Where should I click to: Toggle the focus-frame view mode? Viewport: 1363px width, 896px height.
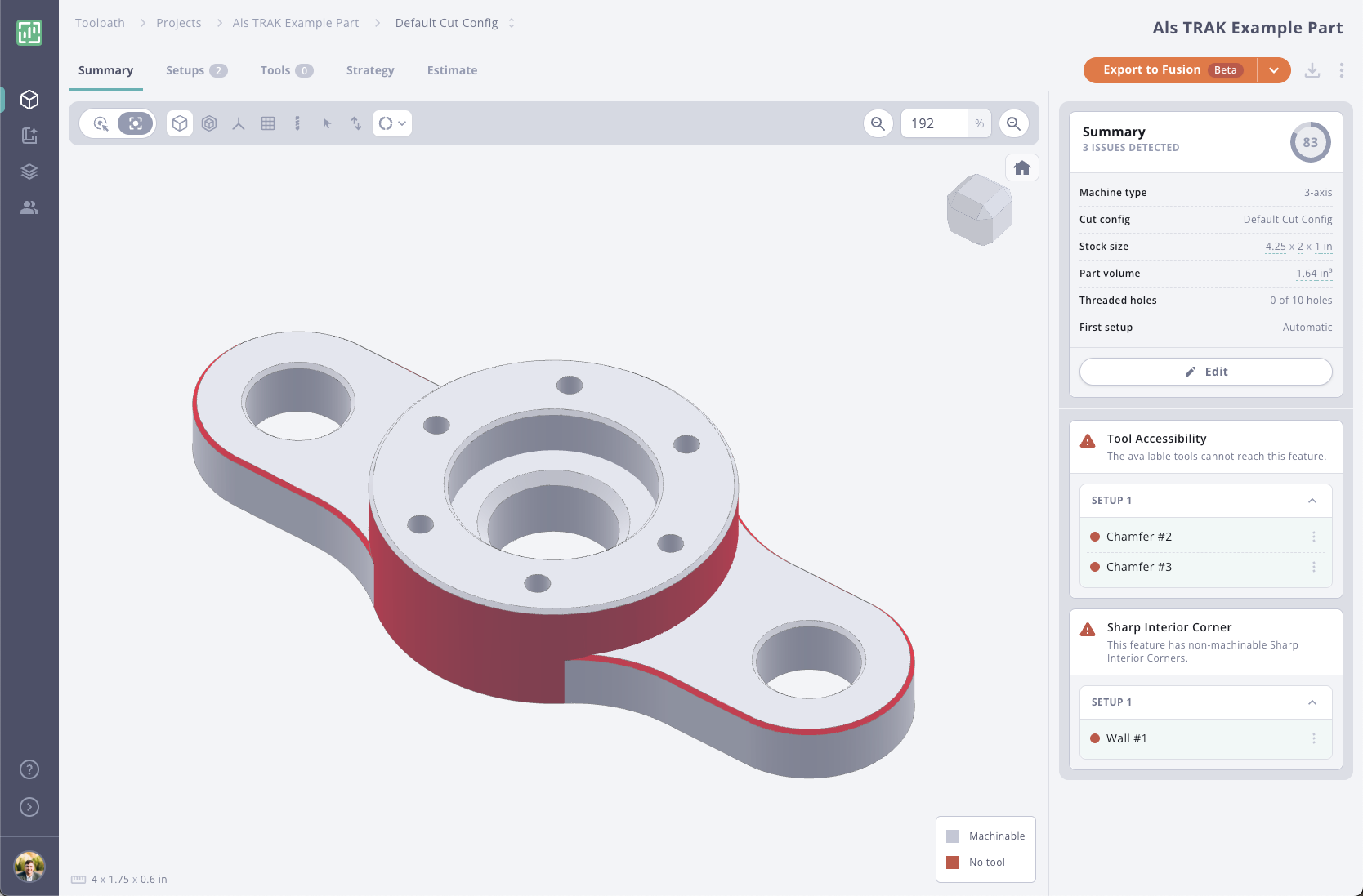(136, 123)
